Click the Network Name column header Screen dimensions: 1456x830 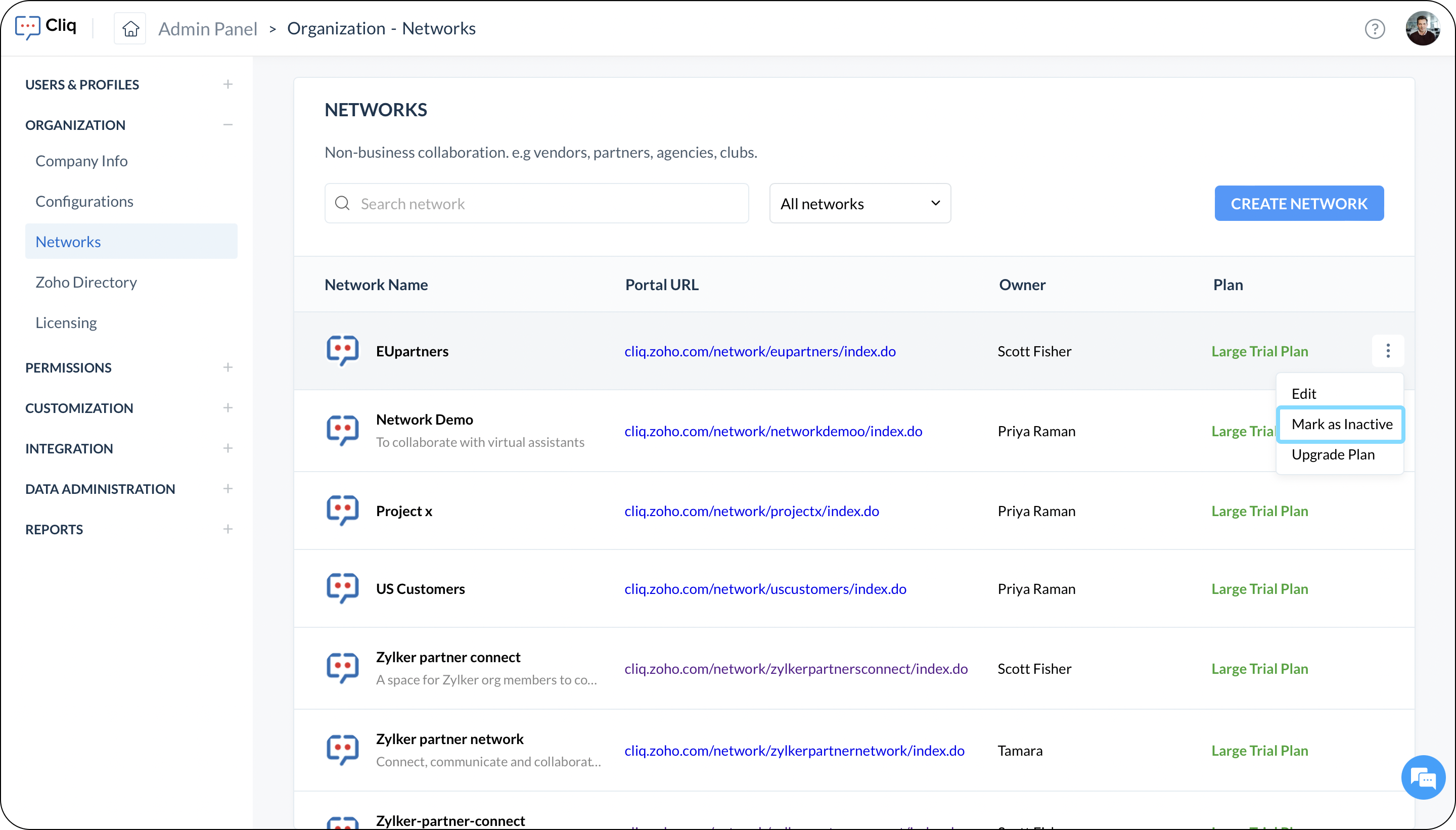point(376,285)
